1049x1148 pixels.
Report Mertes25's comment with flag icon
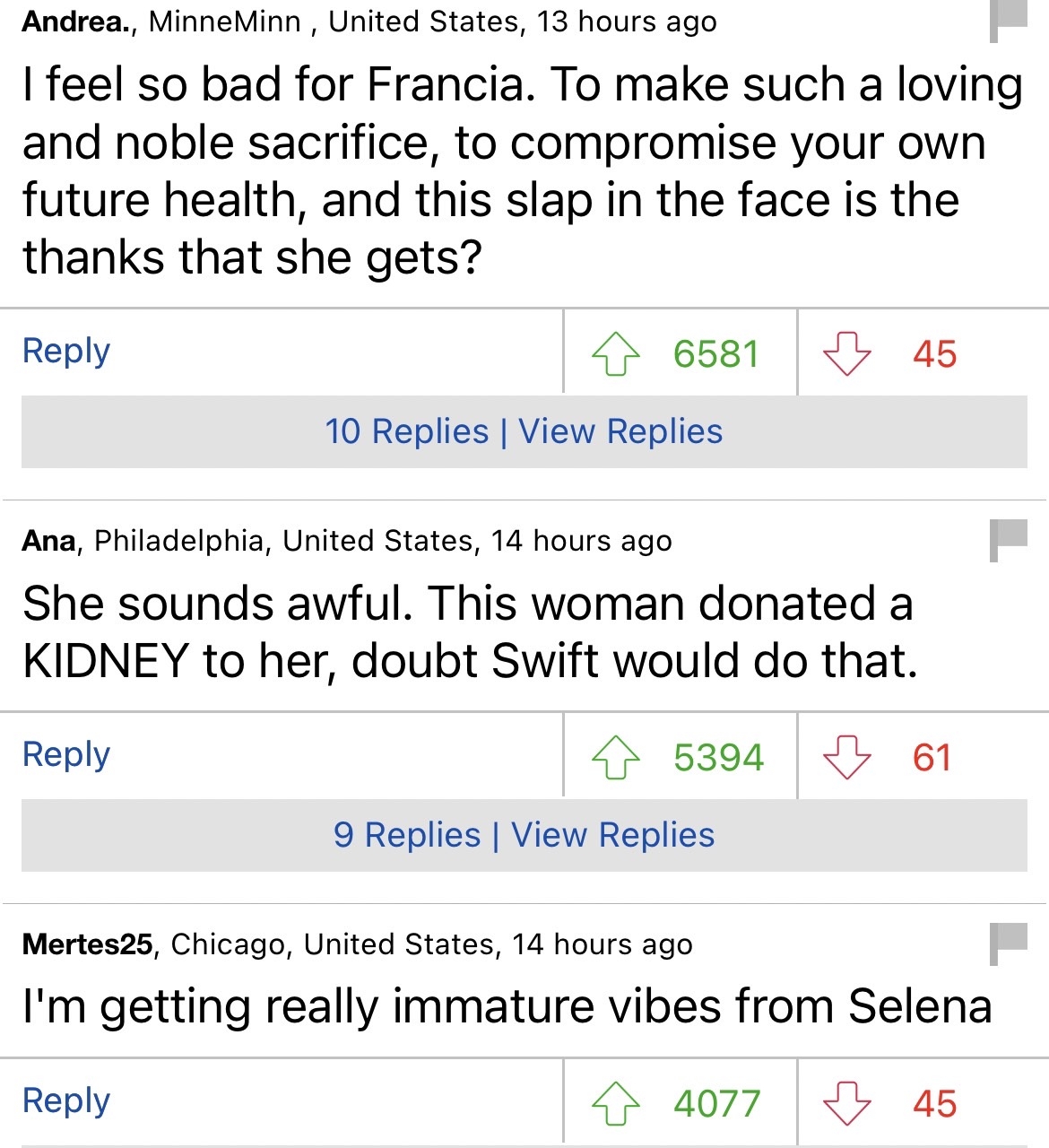coord(1008,944)
